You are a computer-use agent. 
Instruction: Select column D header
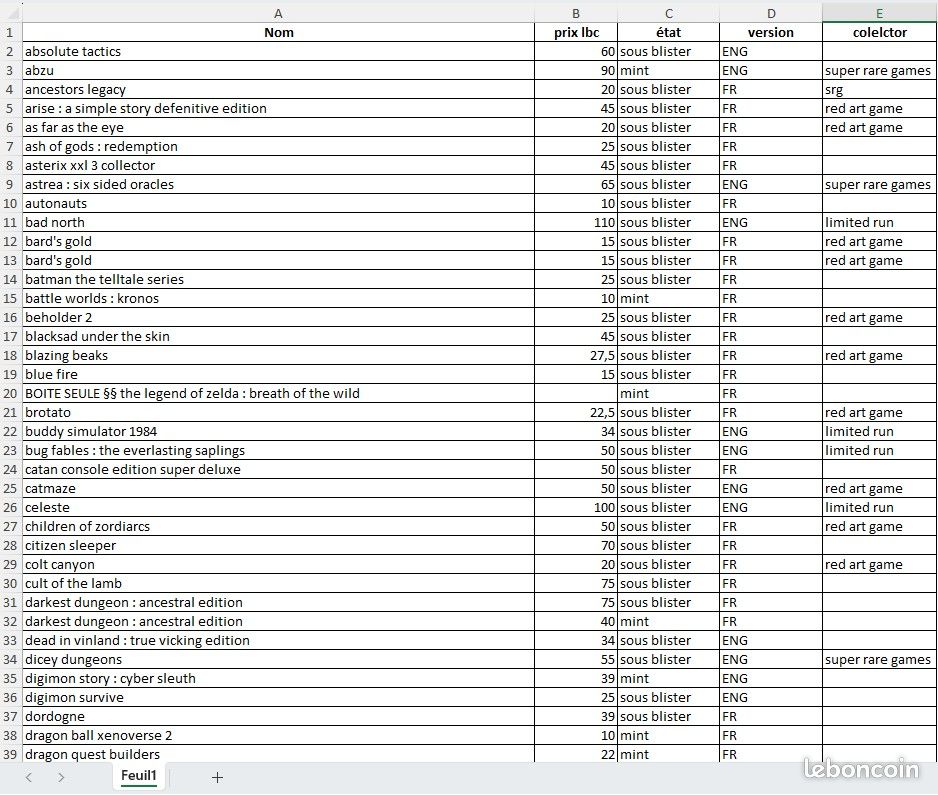[771, 13]
